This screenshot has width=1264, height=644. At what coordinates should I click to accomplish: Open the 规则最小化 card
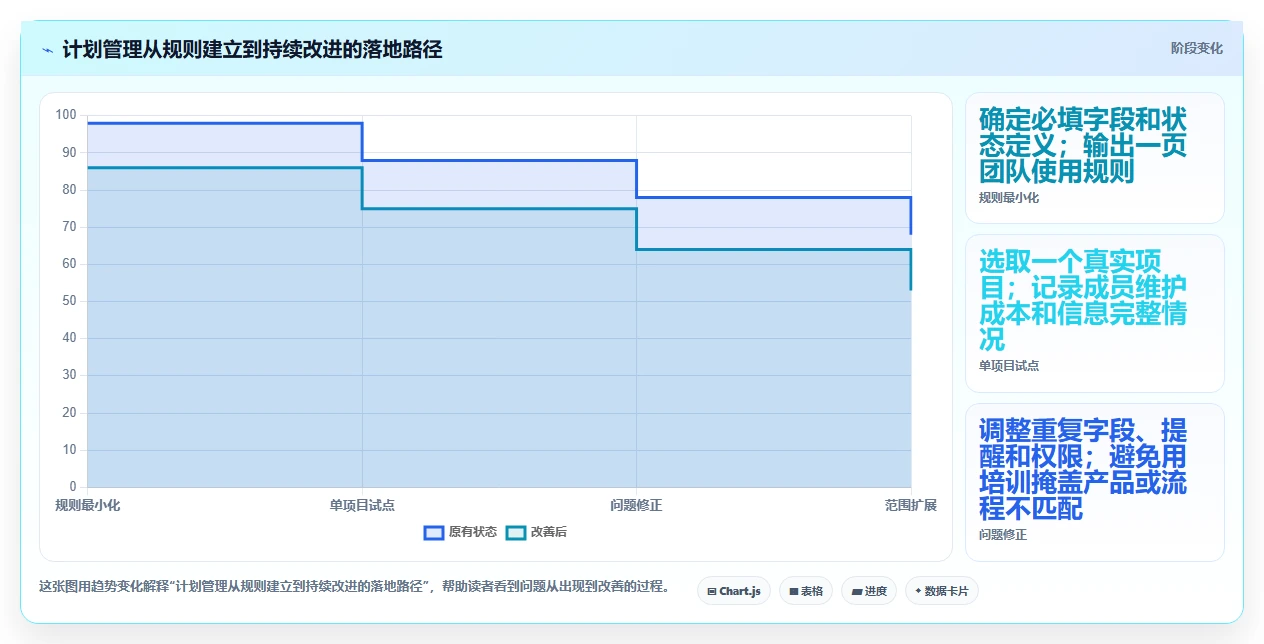click(1094, 158)
